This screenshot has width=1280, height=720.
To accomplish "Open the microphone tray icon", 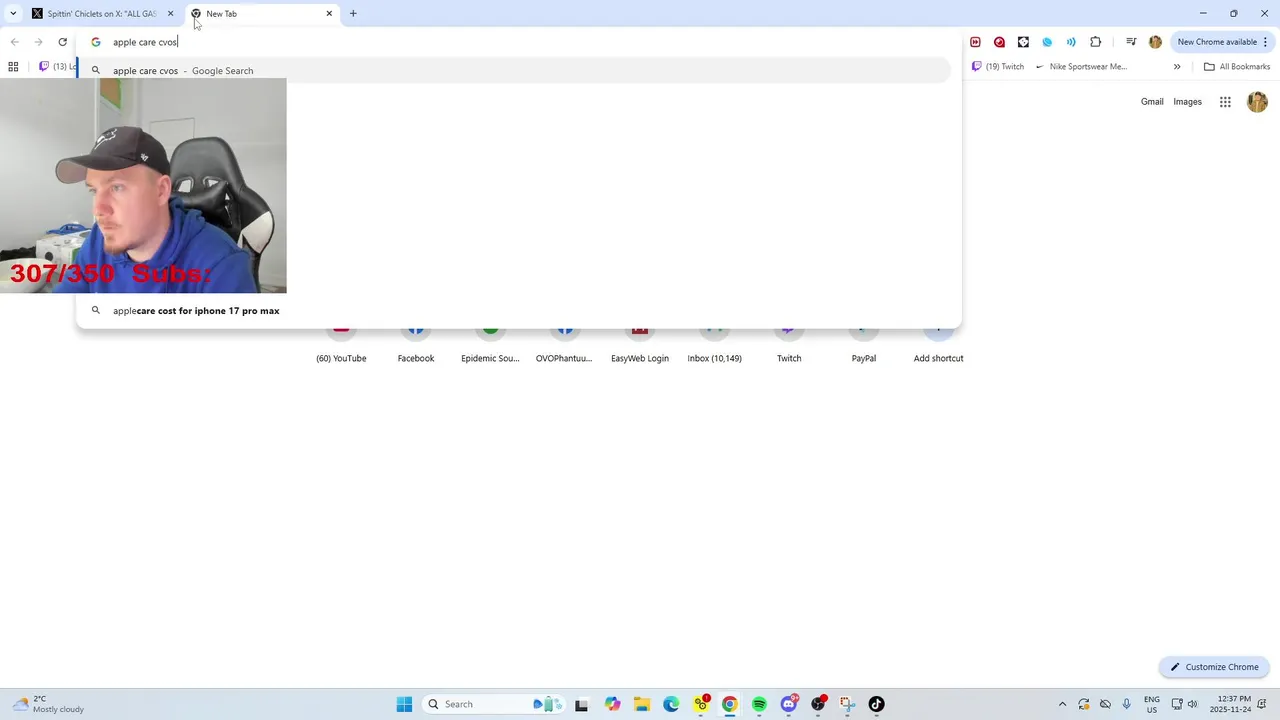I will [1127, 704].
